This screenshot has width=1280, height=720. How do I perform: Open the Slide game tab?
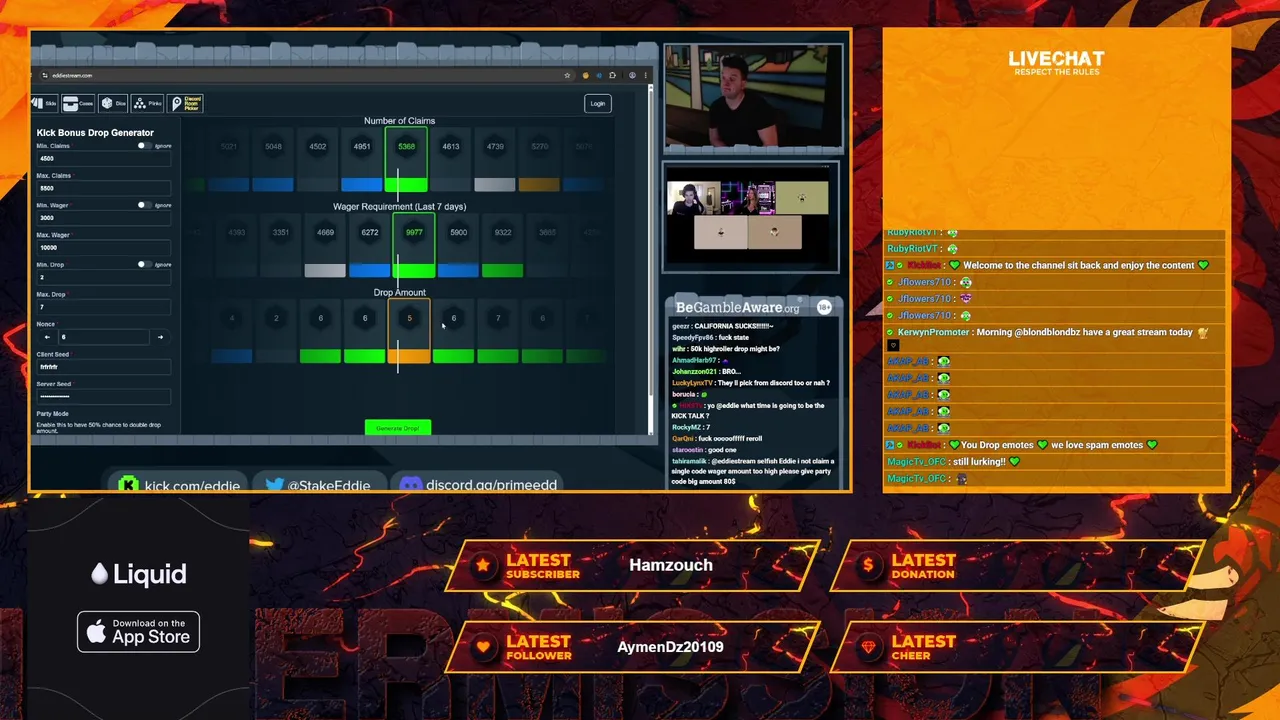[46, 103]
